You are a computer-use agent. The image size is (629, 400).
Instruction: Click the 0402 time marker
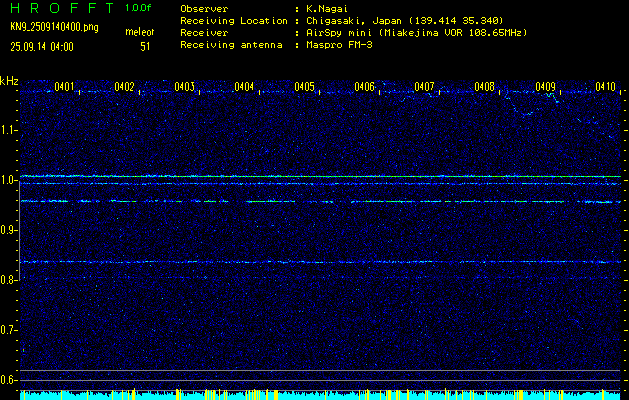(x=124, y=86)
